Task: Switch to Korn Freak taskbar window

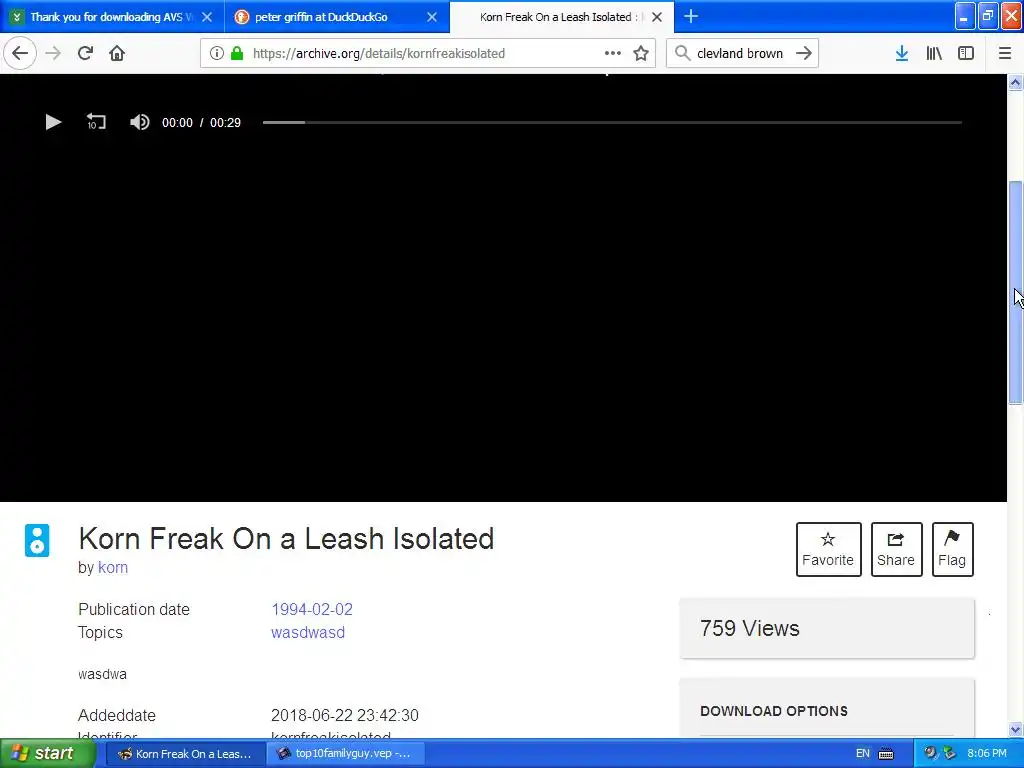Action: (x=184, y=754)
